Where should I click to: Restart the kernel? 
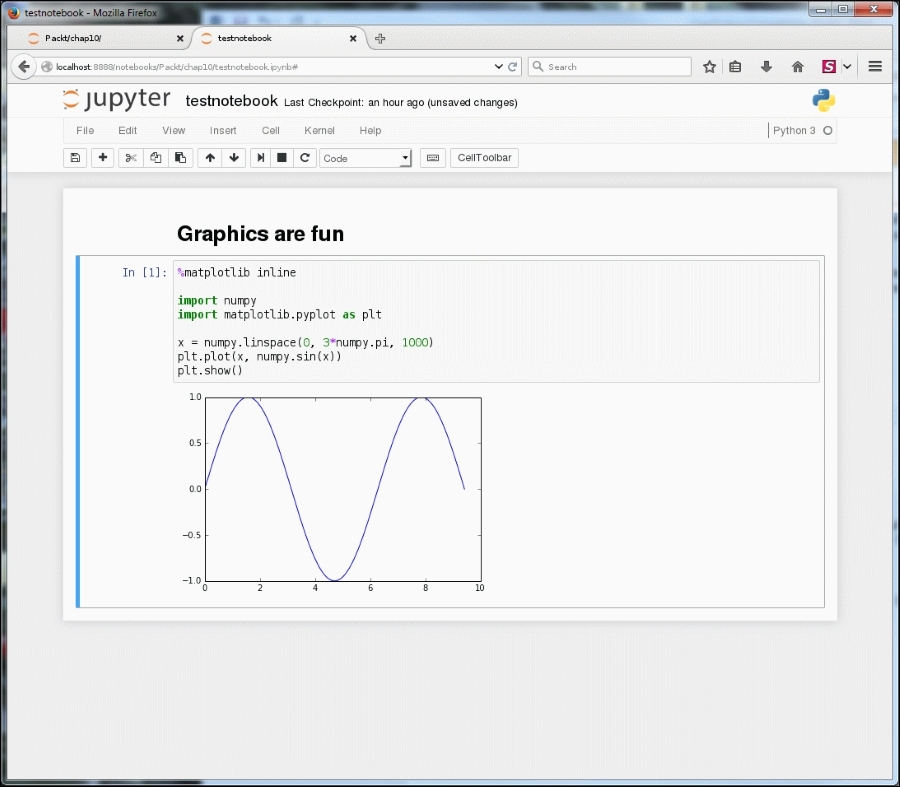pos(305,157)
